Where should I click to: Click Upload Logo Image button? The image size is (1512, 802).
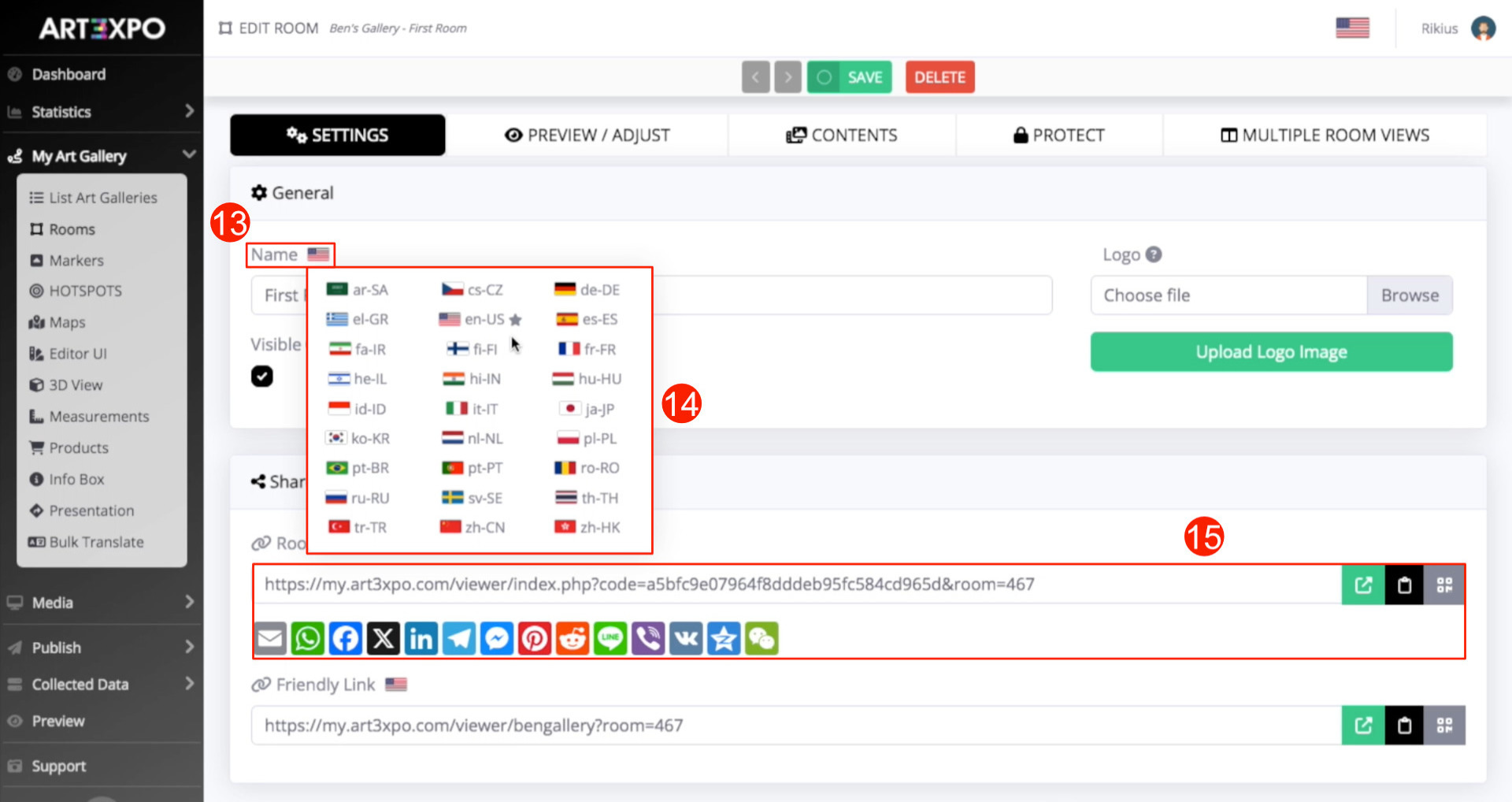pyautogui.click(x=1271, y=352)
